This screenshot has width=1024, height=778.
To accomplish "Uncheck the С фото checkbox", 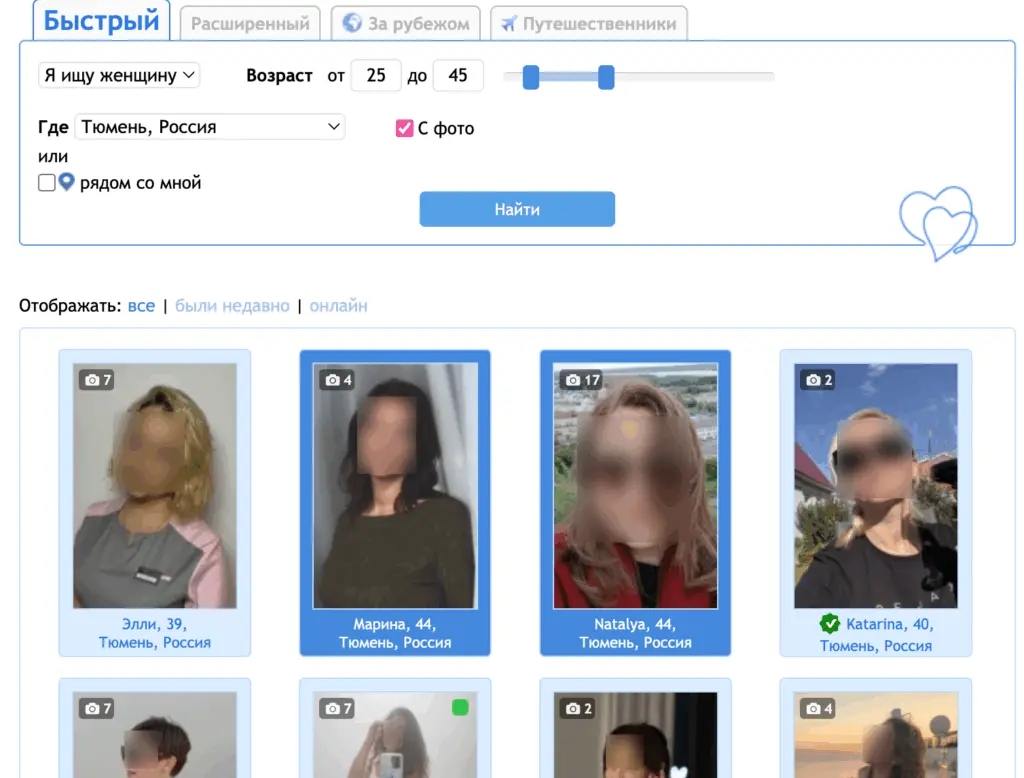I will (x=405, y=128).
